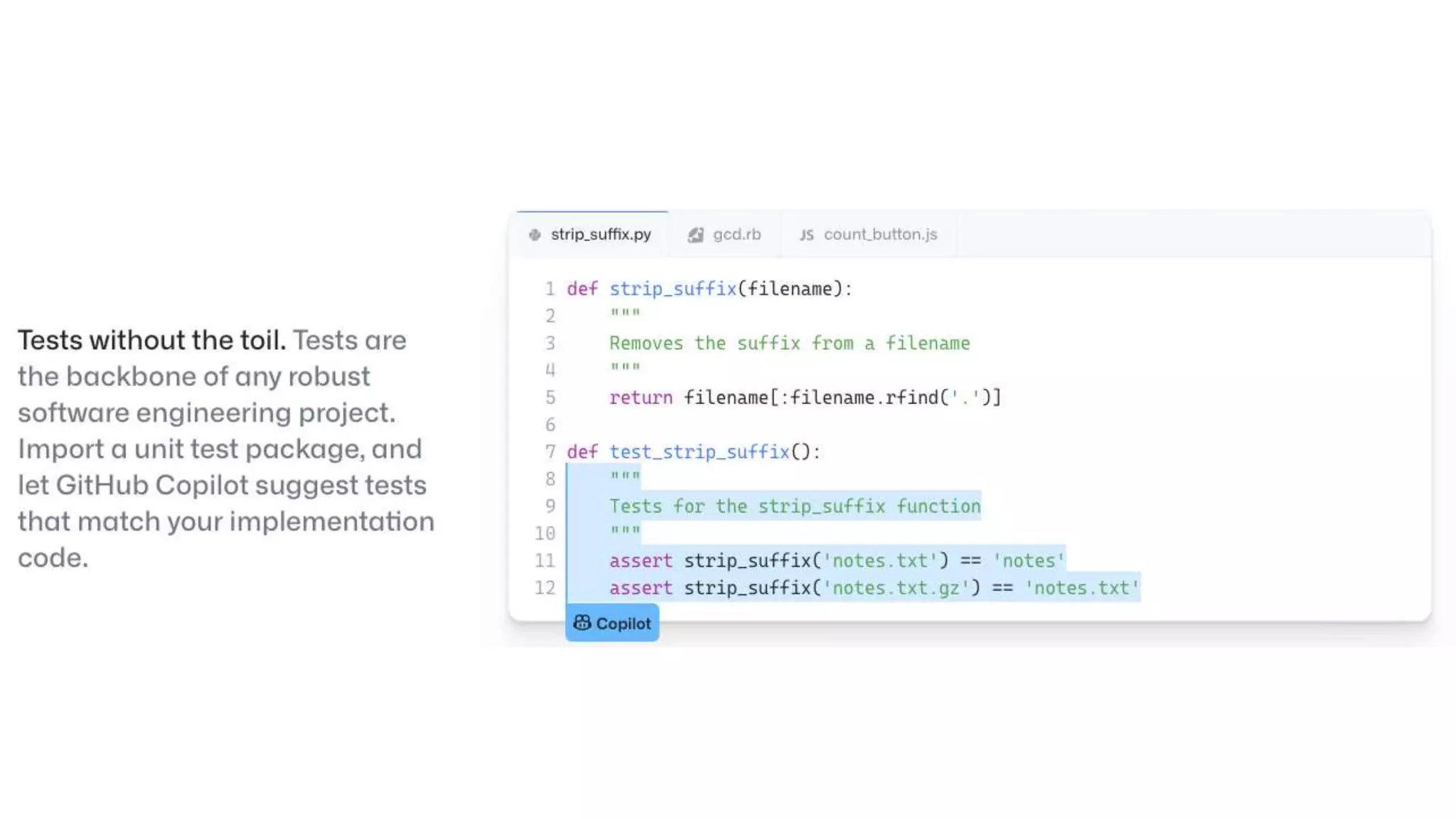Click the Copilot logo icon in badge
Screen dimensions: 1456x819
[x=582, y=623]
